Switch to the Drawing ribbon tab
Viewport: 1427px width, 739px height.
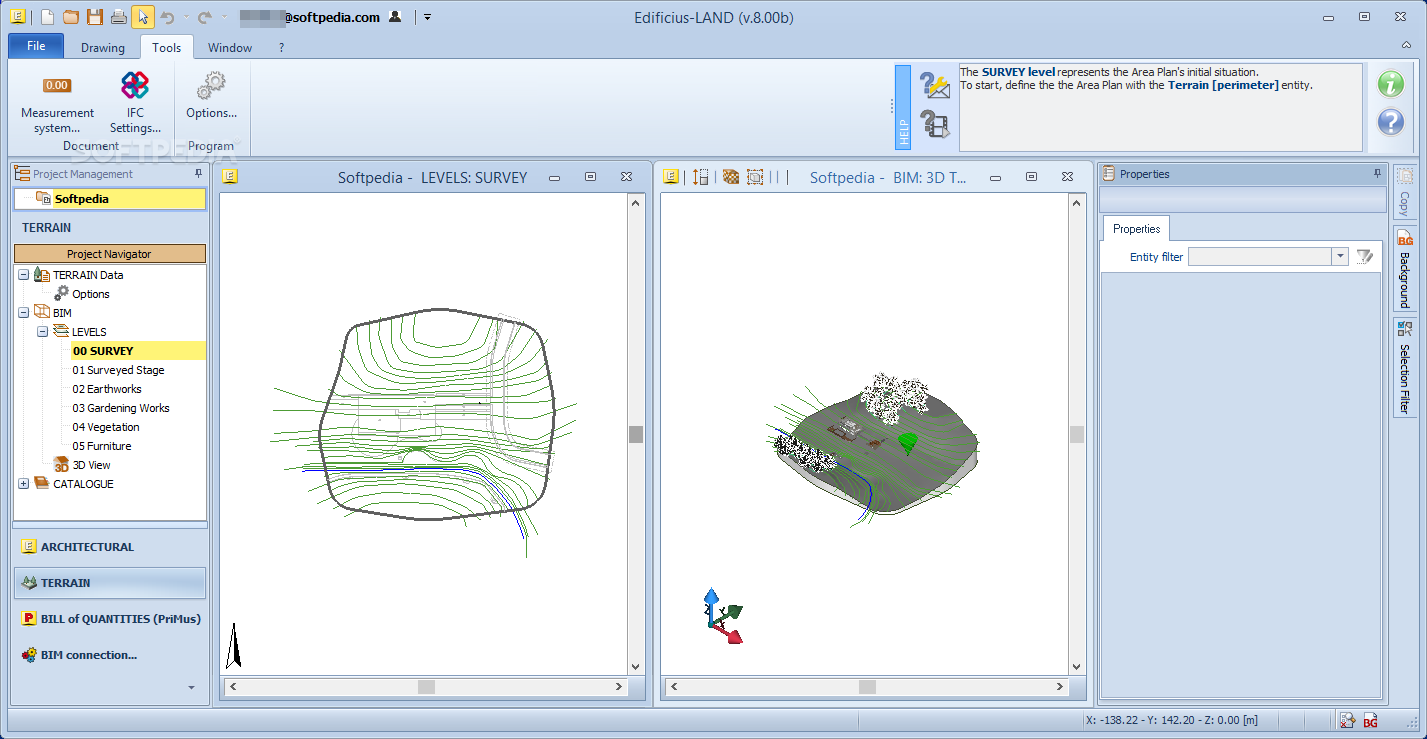pos(103,47)
